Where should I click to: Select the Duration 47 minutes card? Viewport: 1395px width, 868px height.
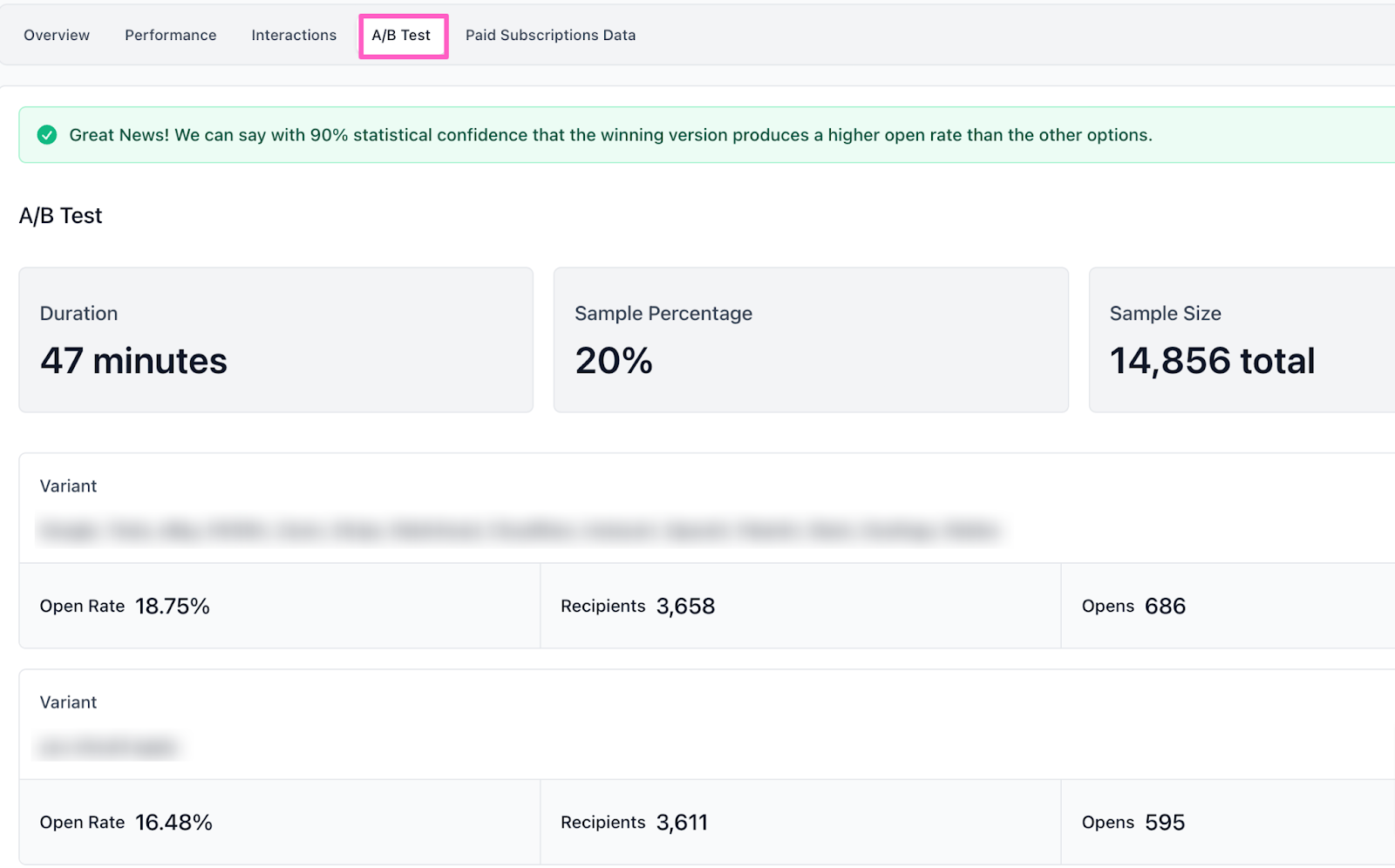coord(276,340)
